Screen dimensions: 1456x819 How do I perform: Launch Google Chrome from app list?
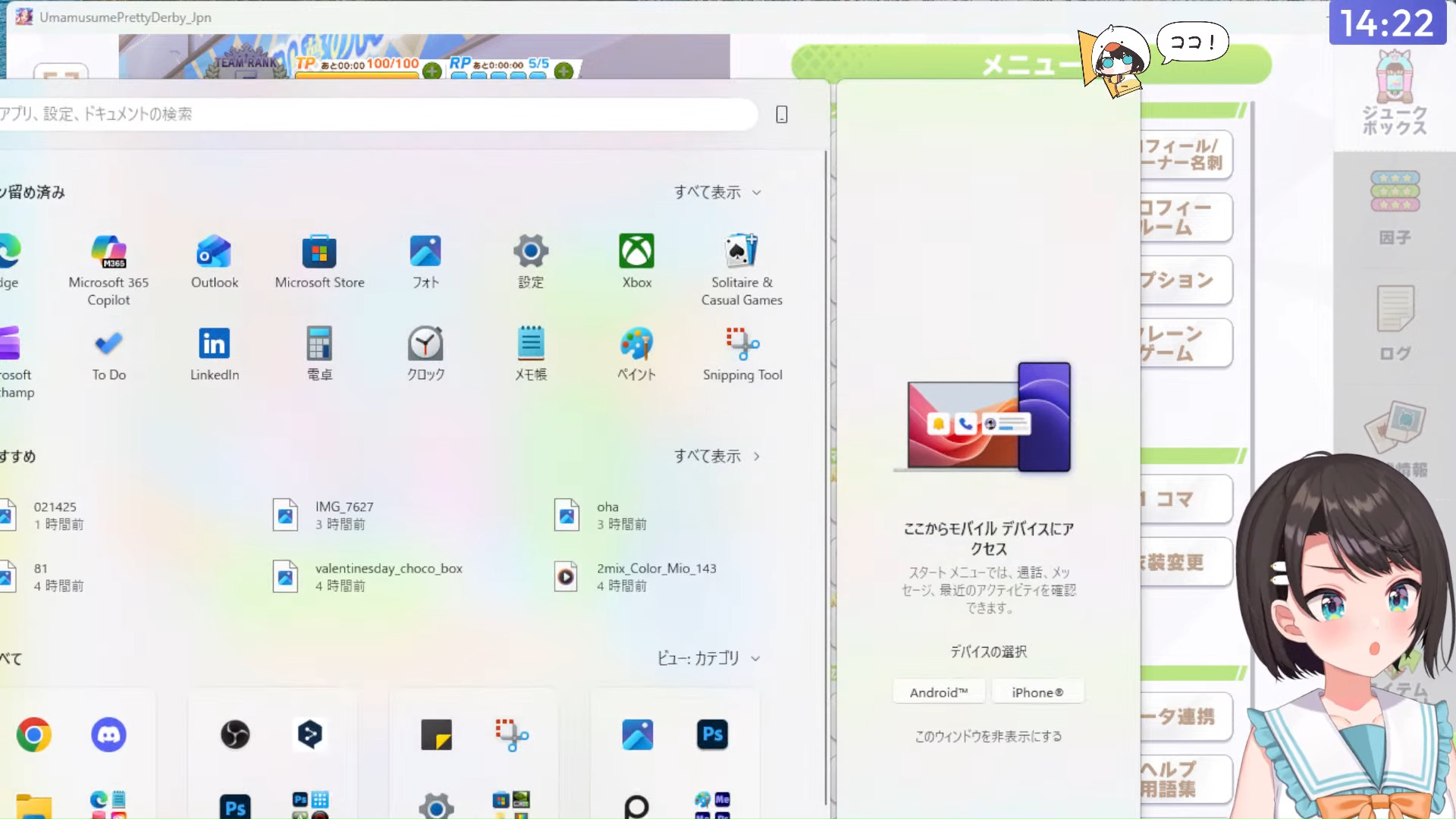click(x=34, y=735)
